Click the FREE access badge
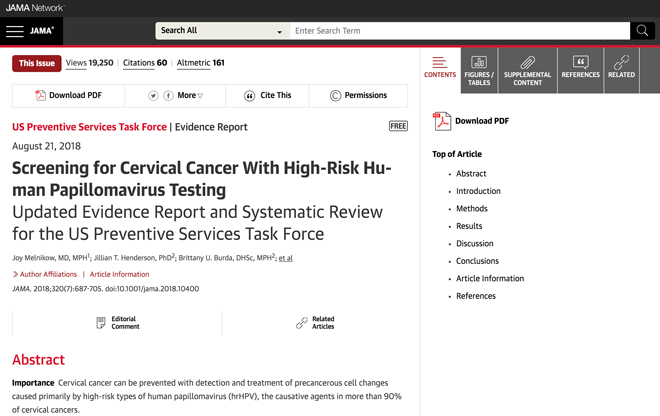This screenshot has height=416, width=660. coord(398,126)
